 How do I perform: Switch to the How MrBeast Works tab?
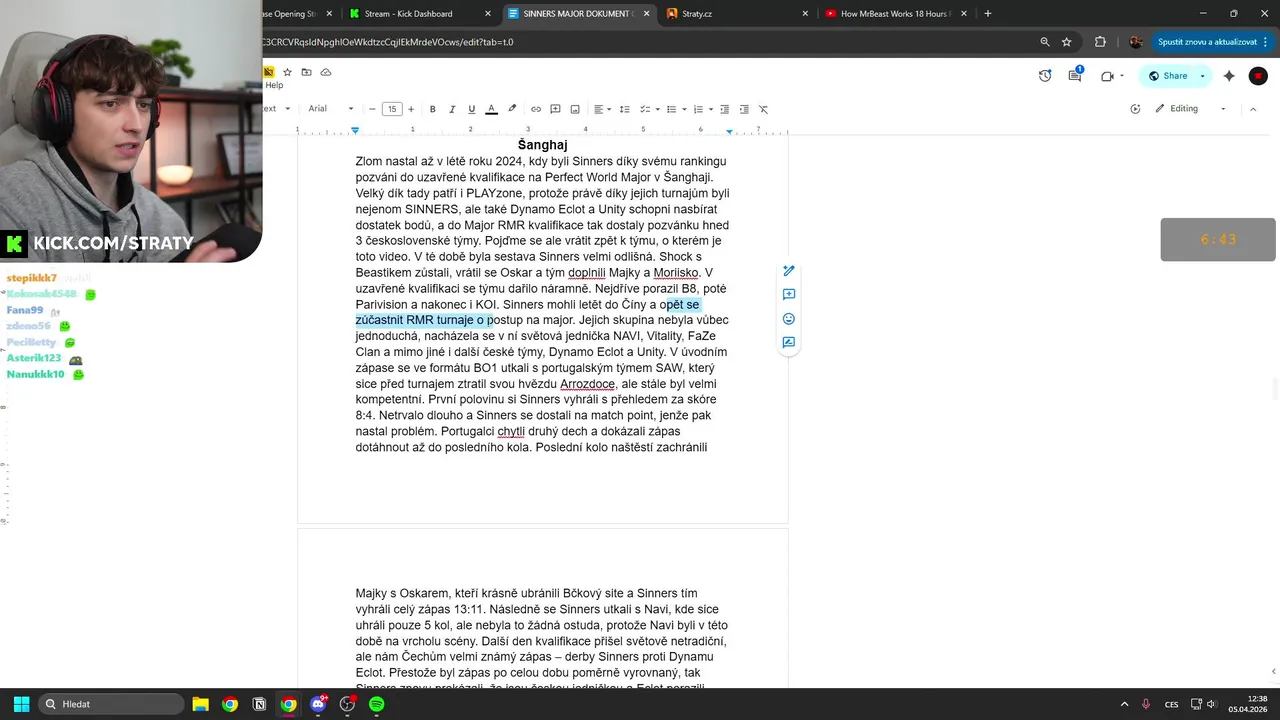pos(897,14)
